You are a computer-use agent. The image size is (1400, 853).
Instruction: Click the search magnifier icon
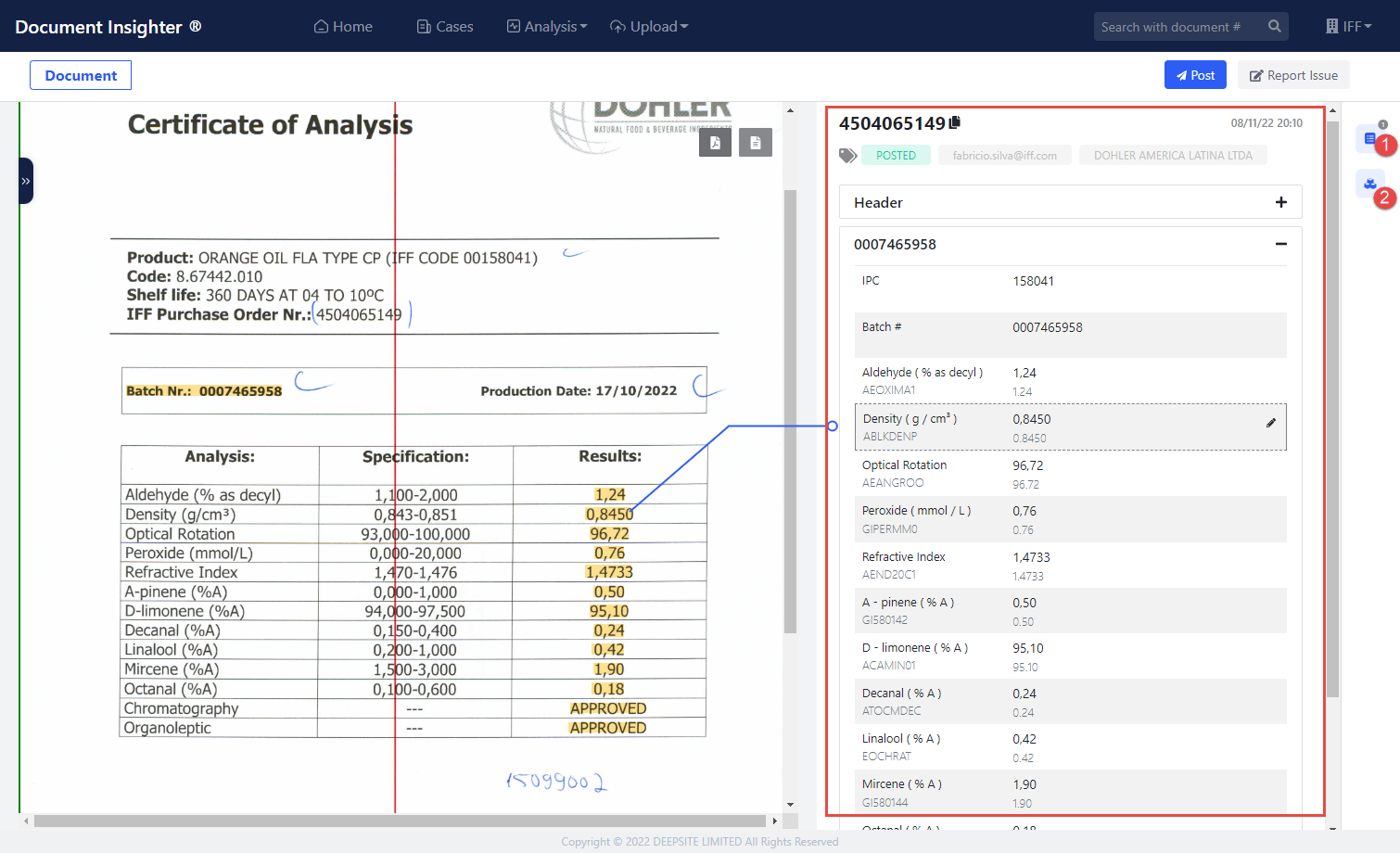coord(1275,27)
